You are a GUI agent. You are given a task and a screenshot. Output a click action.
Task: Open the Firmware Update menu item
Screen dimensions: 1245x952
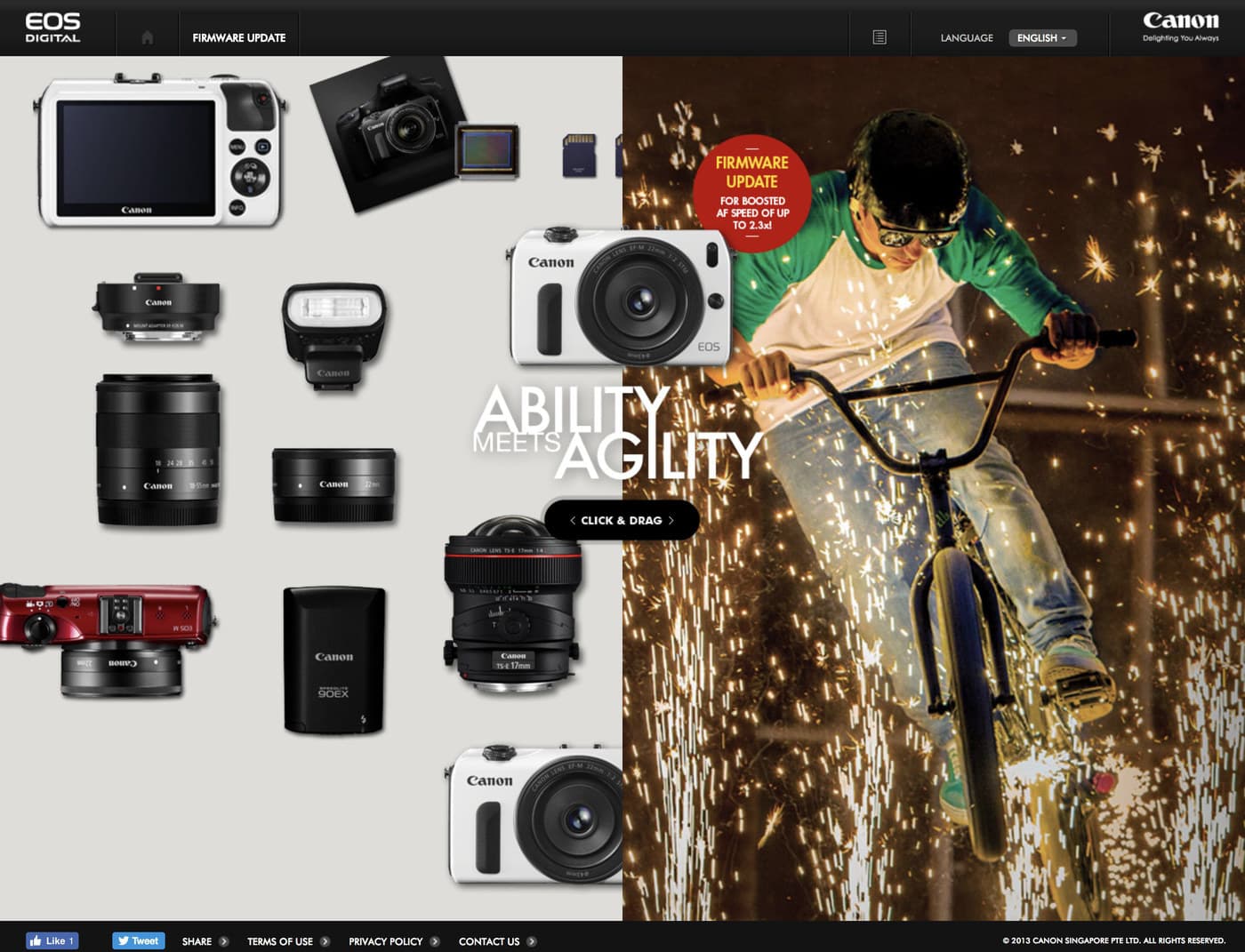[x=239, y=37]
